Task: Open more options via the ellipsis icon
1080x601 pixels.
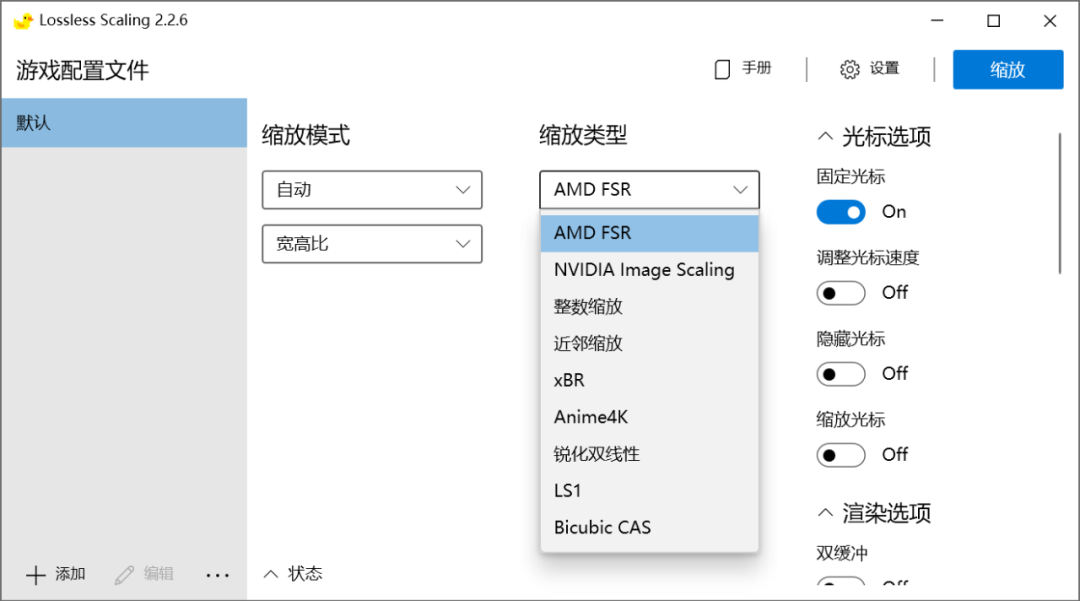Action: 217,574
